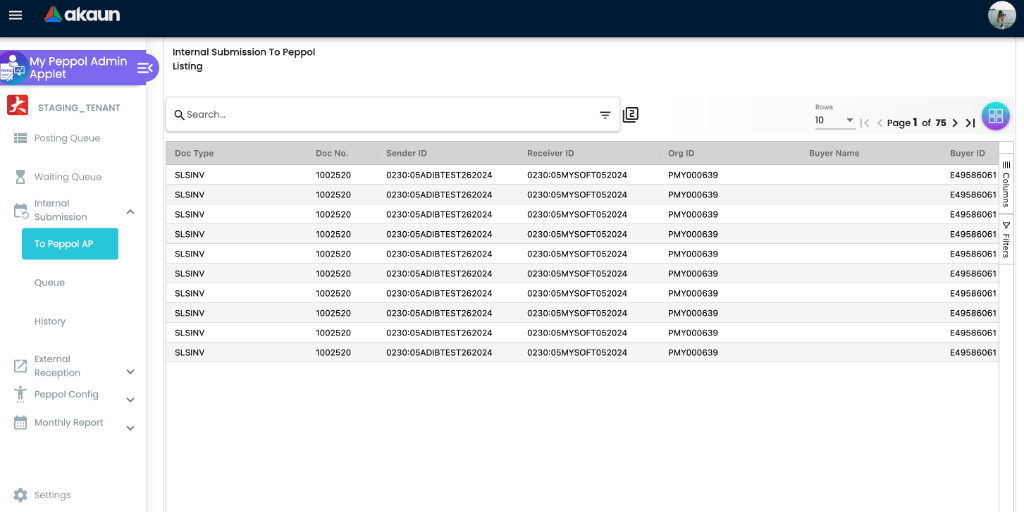1024x512 pixels.
Task: Click the External Reception open-link icon
Action: (x=20, y=366)
